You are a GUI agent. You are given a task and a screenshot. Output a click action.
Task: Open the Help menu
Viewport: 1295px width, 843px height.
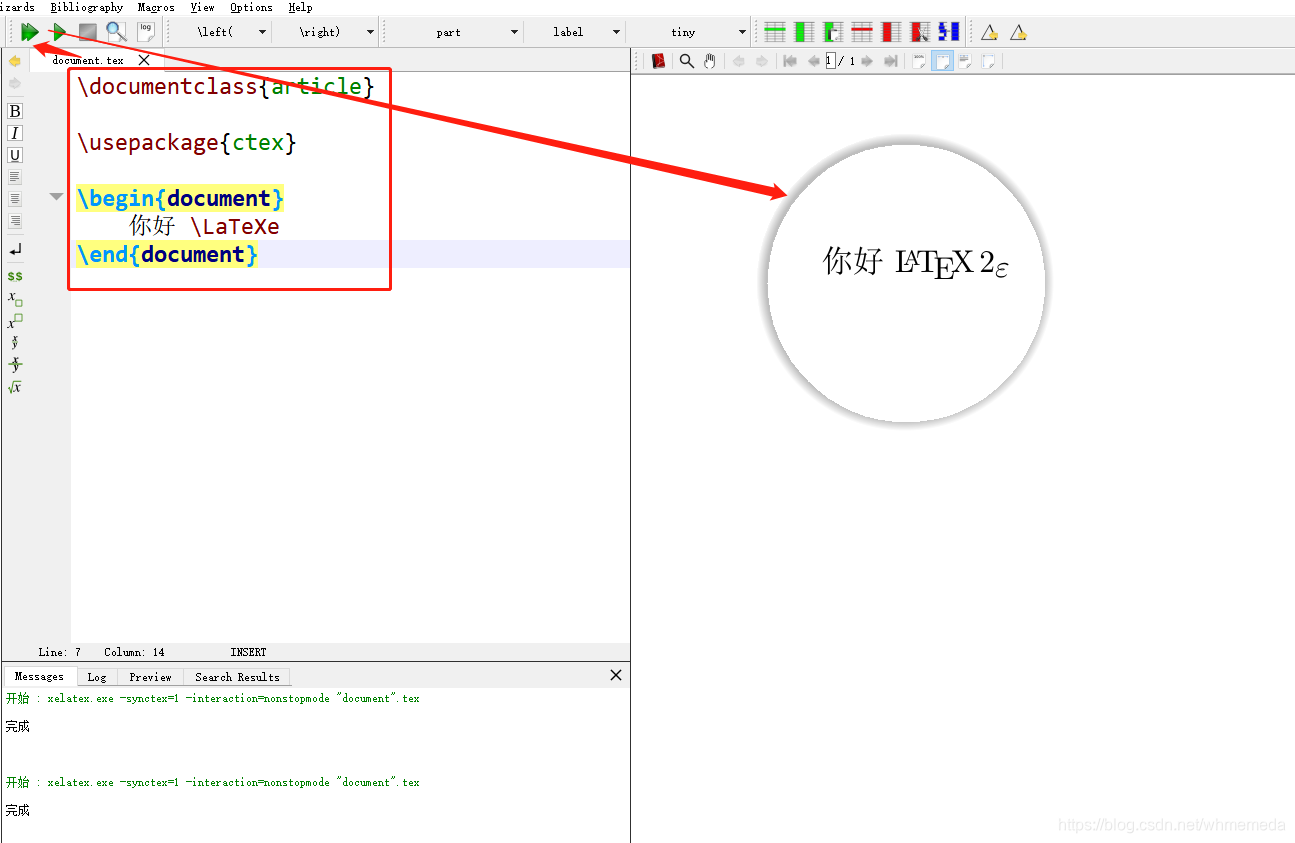pos(300,7)
